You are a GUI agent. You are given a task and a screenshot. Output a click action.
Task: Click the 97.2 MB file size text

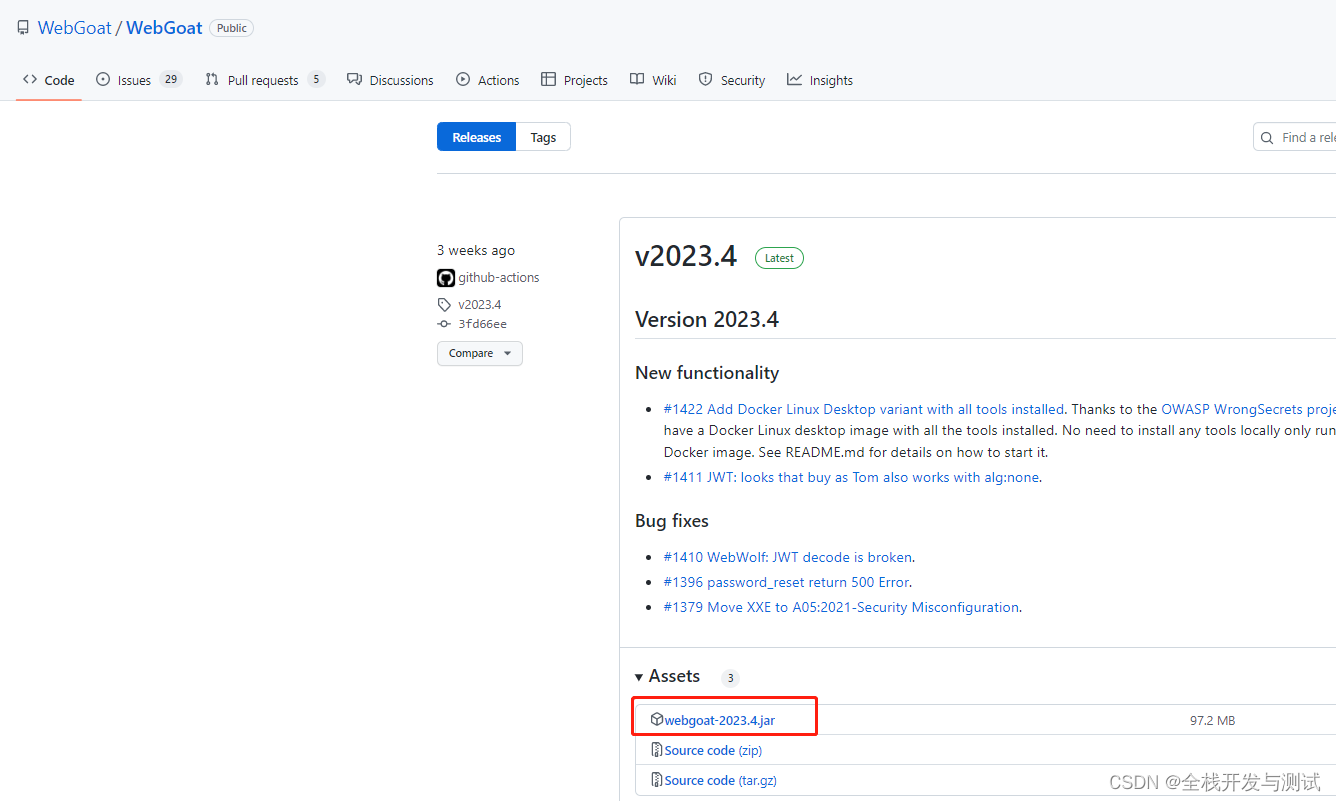(1212, 720)
